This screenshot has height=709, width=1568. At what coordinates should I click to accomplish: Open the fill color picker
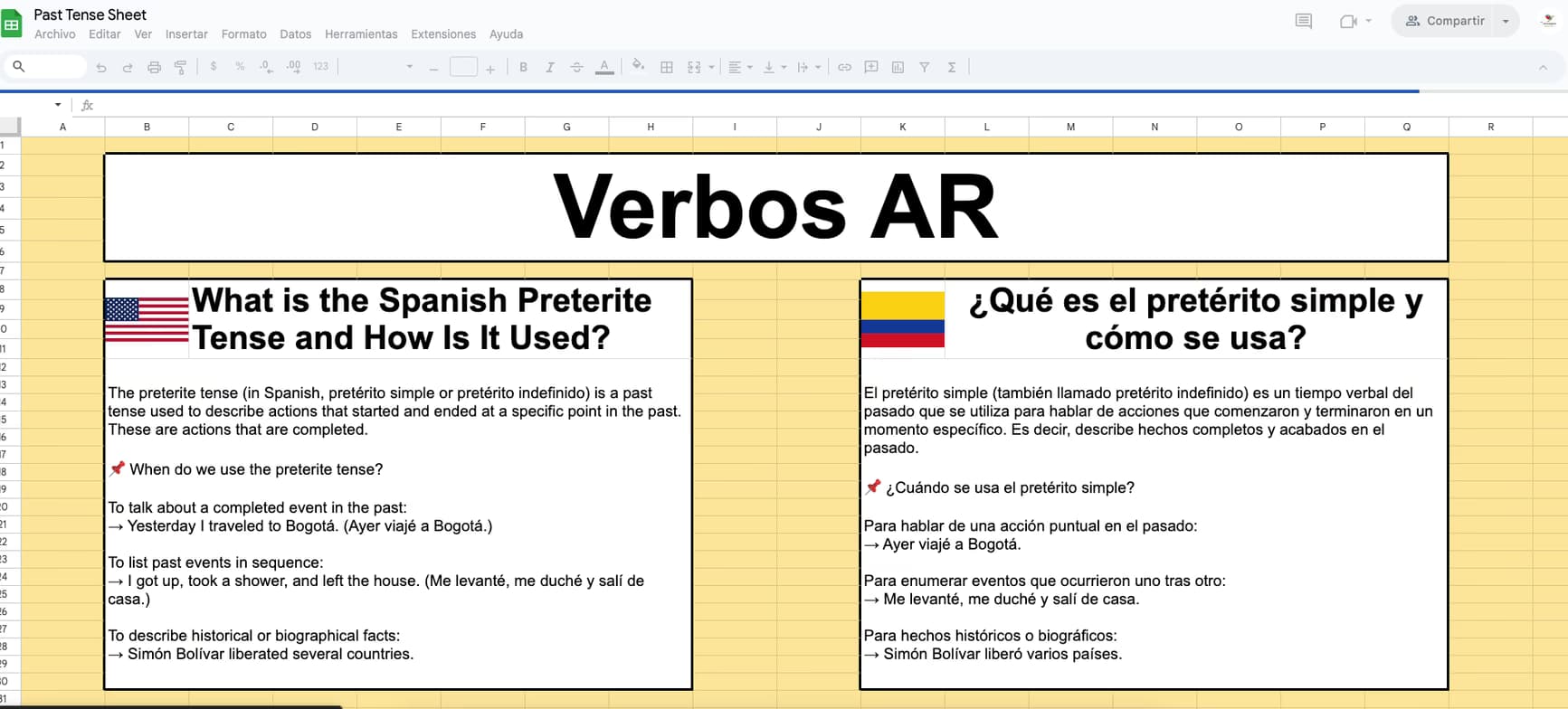pos(638,66)
